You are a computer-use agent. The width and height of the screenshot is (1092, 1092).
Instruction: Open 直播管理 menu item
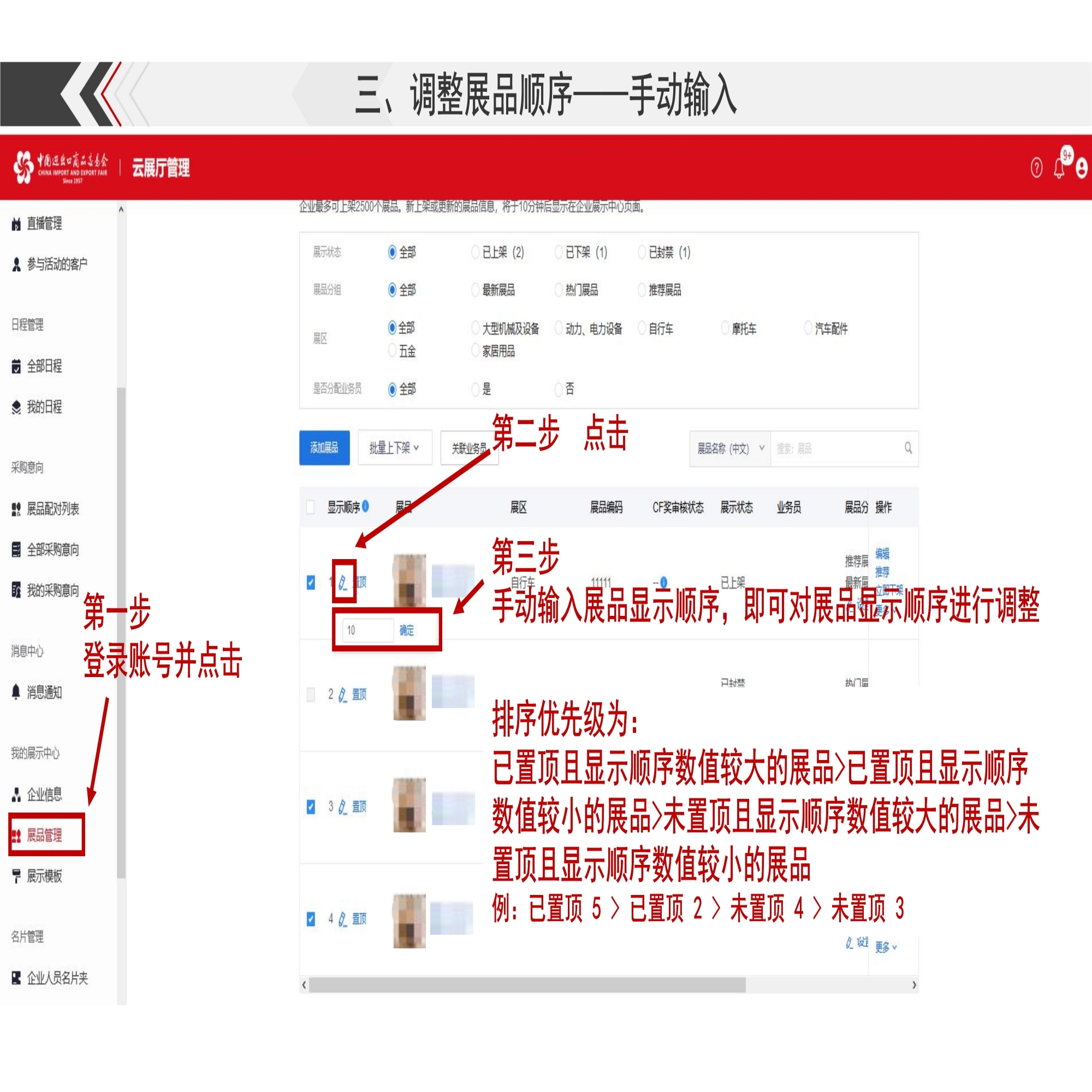coord(44,224)
